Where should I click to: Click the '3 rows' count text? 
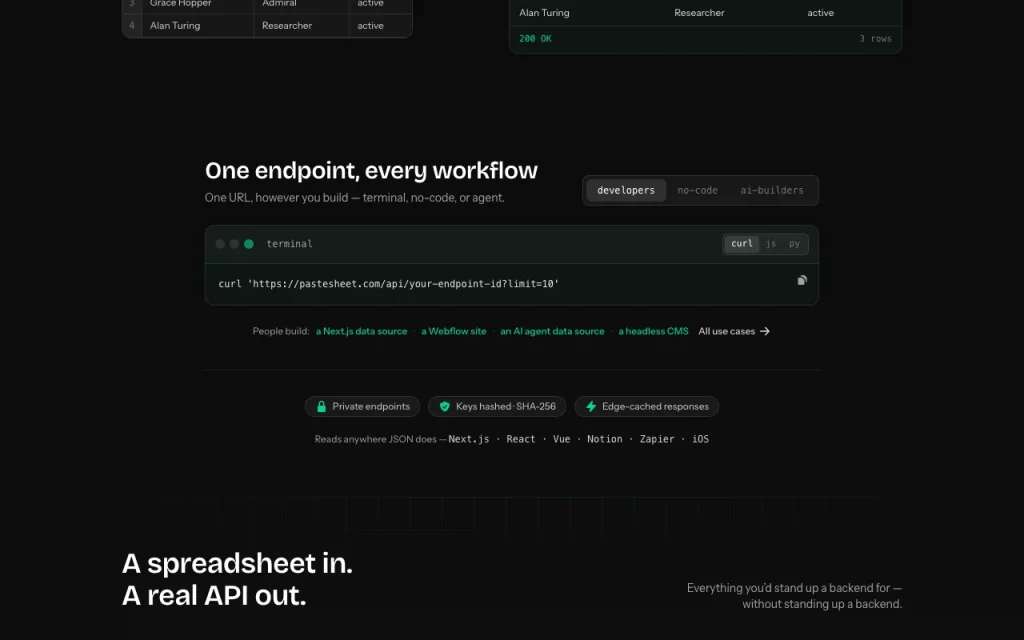coord(875,39)
